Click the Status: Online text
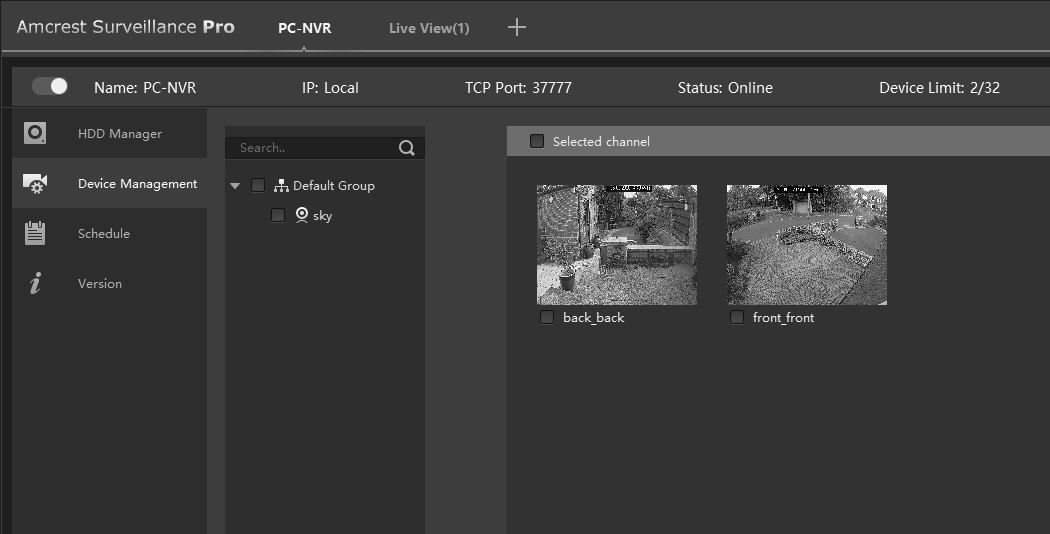Screen dimensions: 1050x534 (725, 88)
